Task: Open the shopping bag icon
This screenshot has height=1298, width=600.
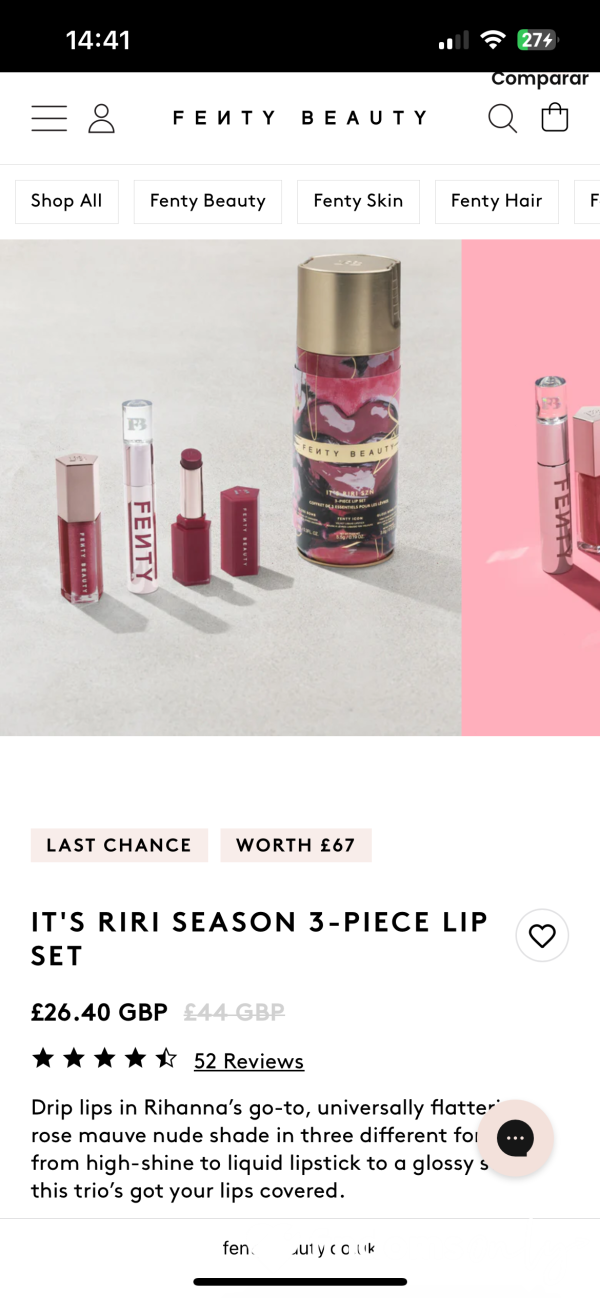Action: [x=554, y=118]
